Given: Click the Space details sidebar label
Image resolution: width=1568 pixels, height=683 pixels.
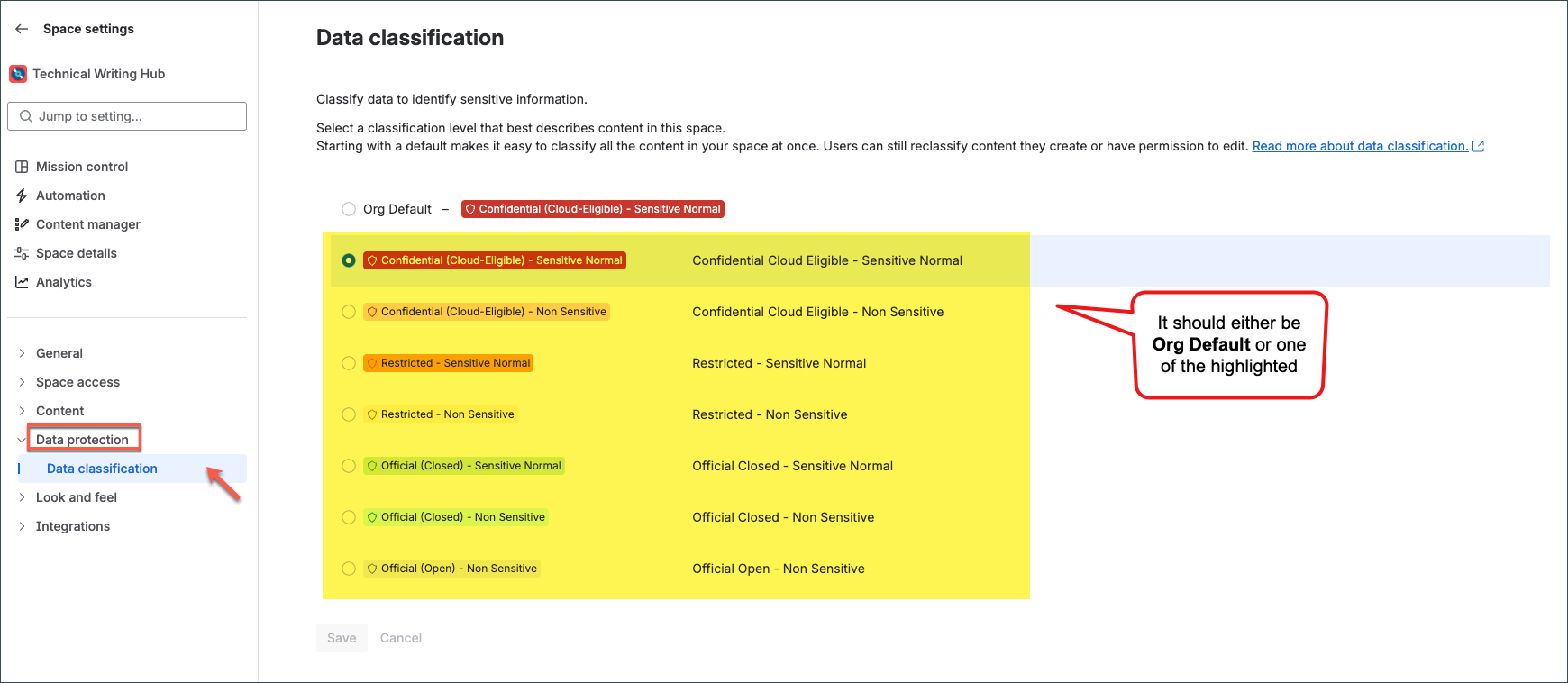Looking at the screenshot, I should pos(77,253).
